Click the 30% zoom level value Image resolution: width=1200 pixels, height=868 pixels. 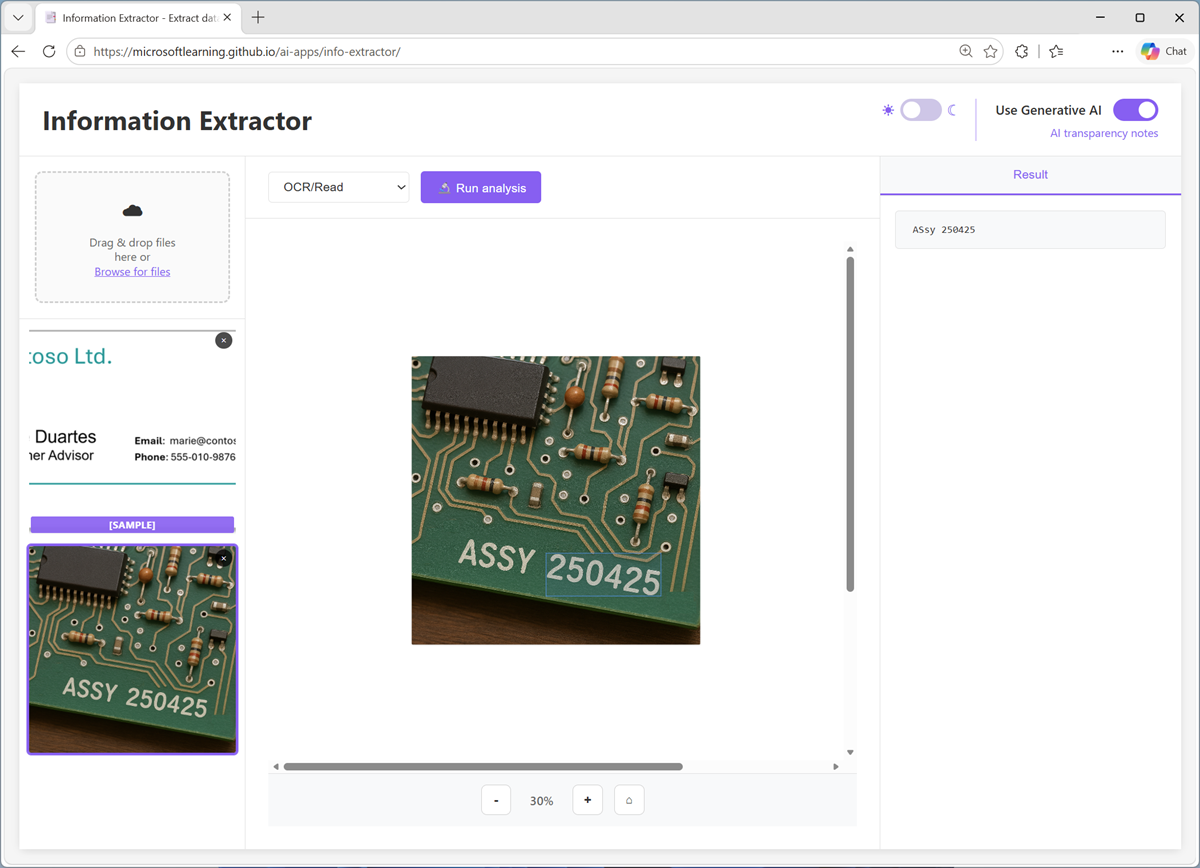[x=542, y=801]
